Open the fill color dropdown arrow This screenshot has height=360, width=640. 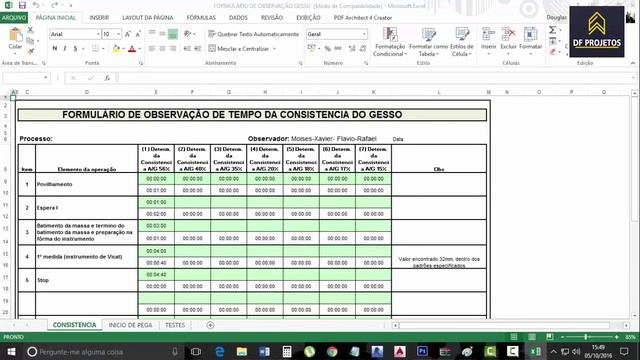click(124, 49)
